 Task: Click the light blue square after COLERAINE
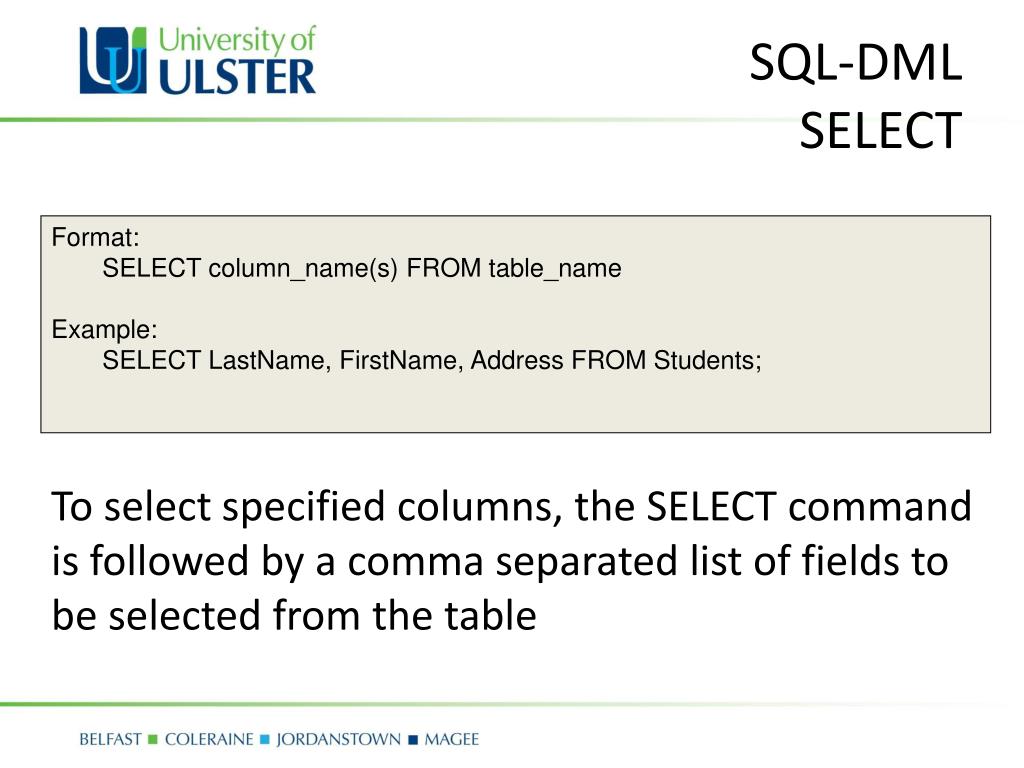click(264, 740)
